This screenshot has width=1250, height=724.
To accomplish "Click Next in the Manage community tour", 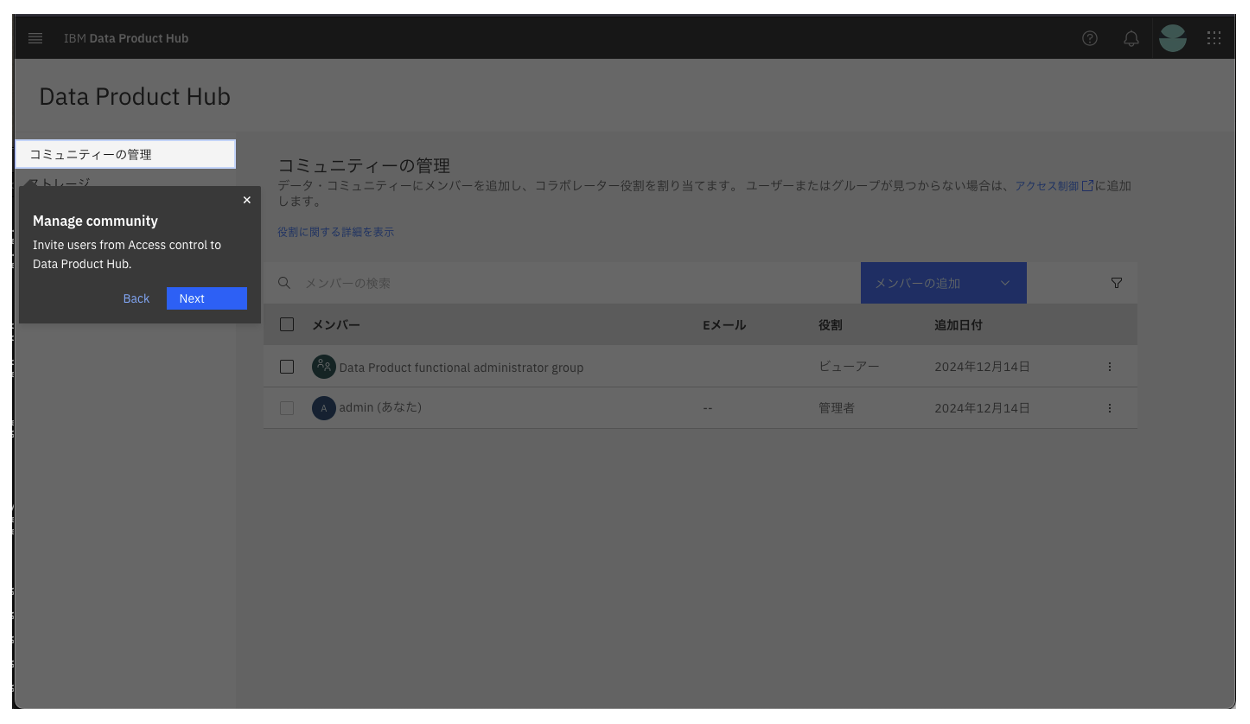I will [x=206, y=298].
